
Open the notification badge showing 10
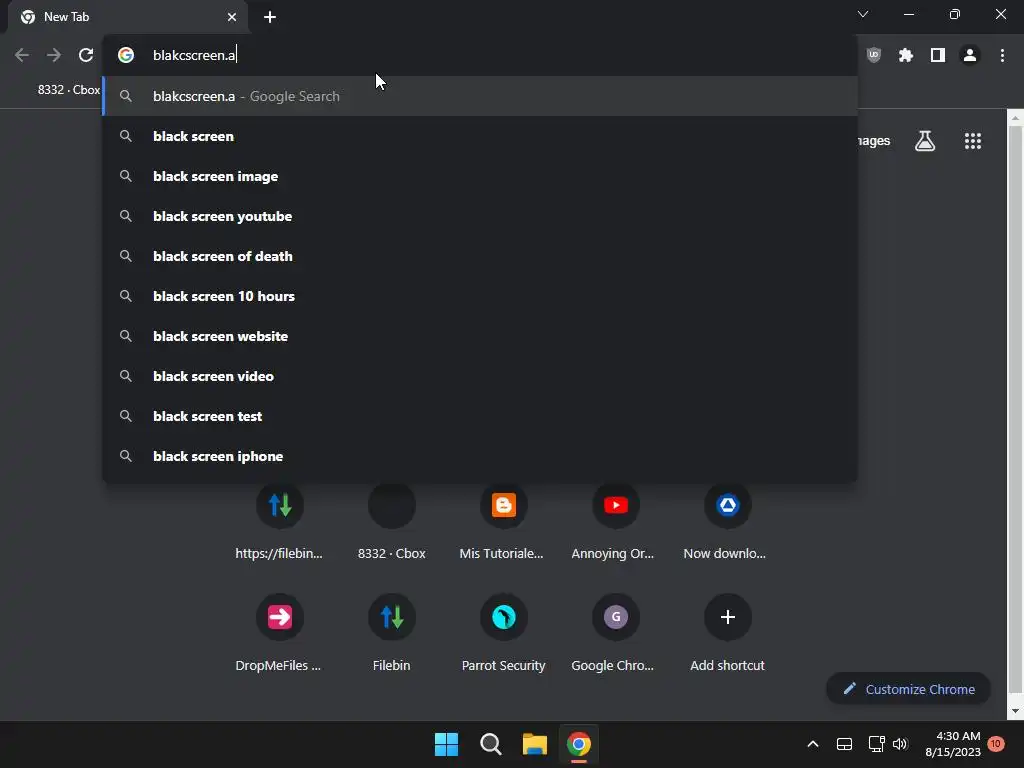(x=995, y=744)
